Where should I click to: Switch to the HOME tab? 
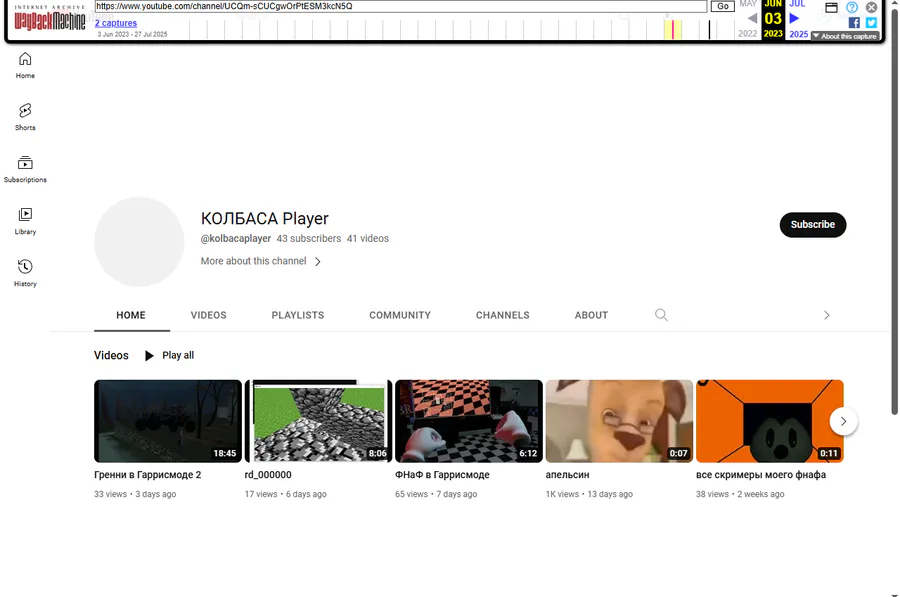click(131, 315)
